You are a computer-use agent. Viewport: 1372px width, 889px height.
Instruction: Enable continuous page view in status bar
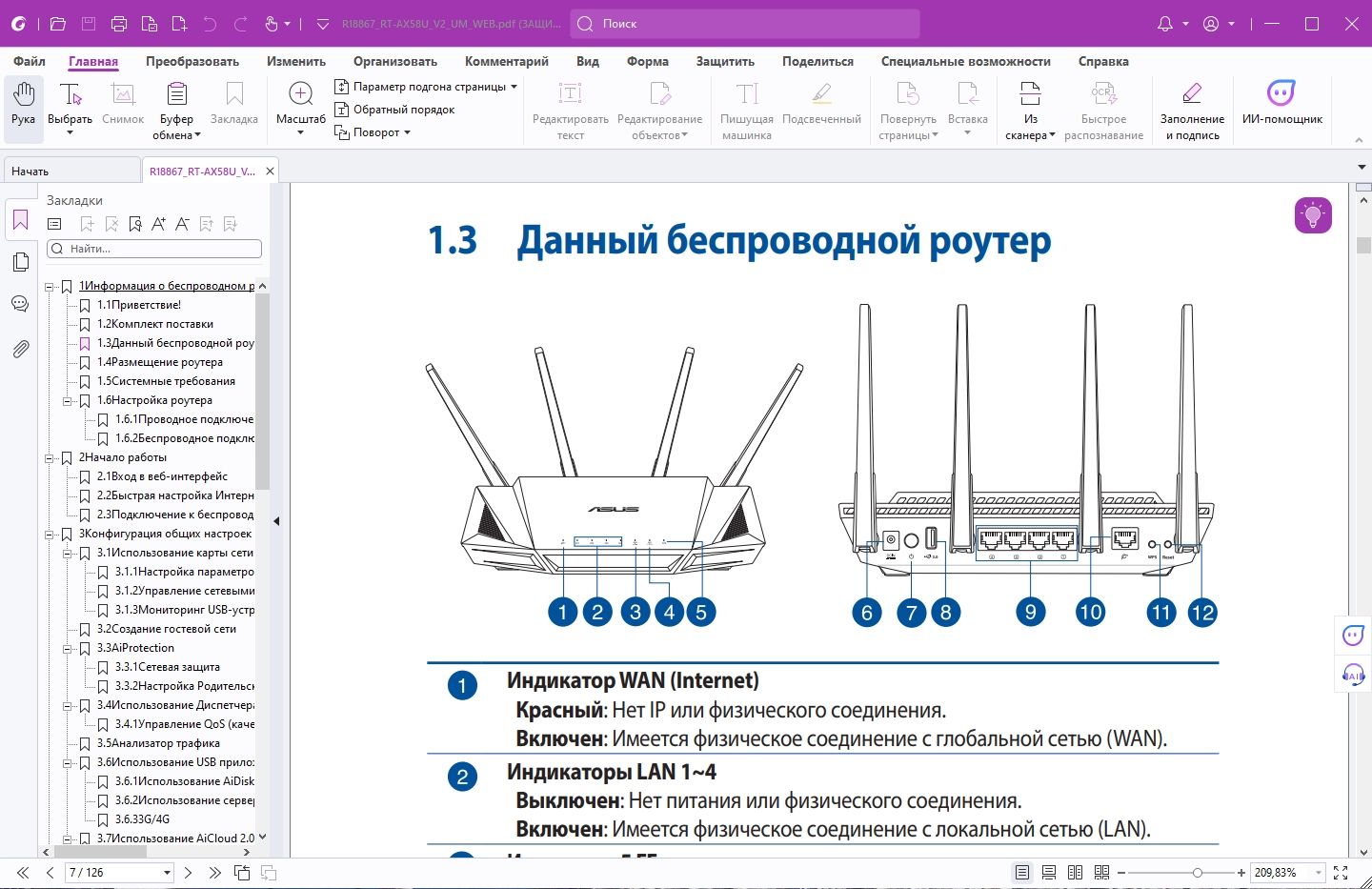point(1048,872)
